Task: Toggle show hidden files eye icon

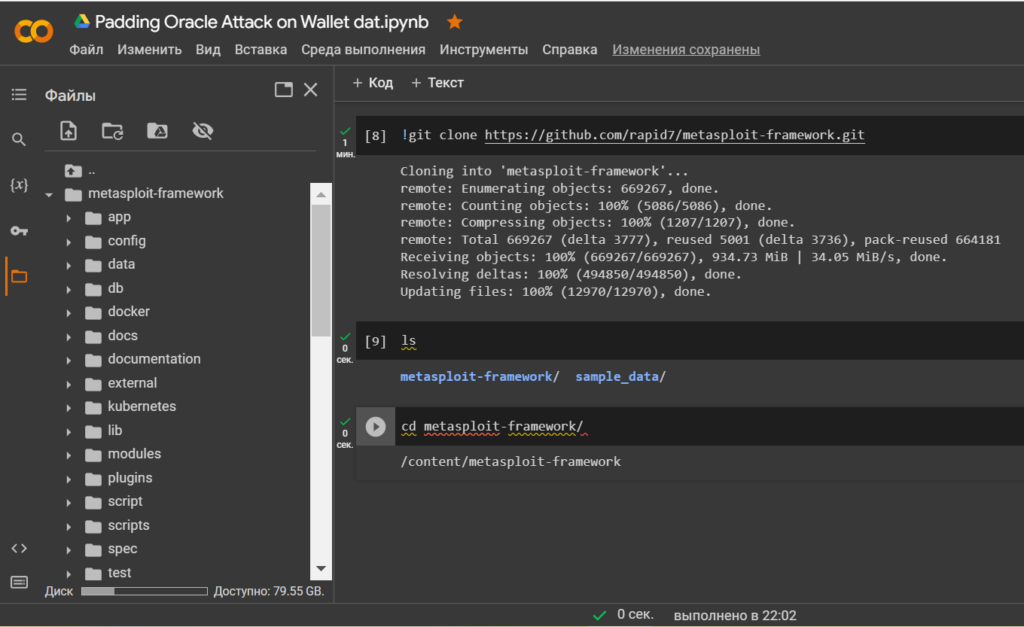Action: tap(202, 131)
